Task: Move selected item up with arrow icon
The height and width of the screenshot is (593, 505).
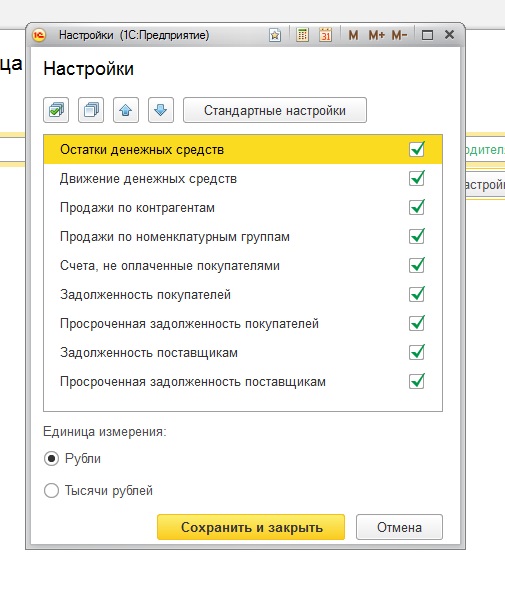Action: pos(126,110)
